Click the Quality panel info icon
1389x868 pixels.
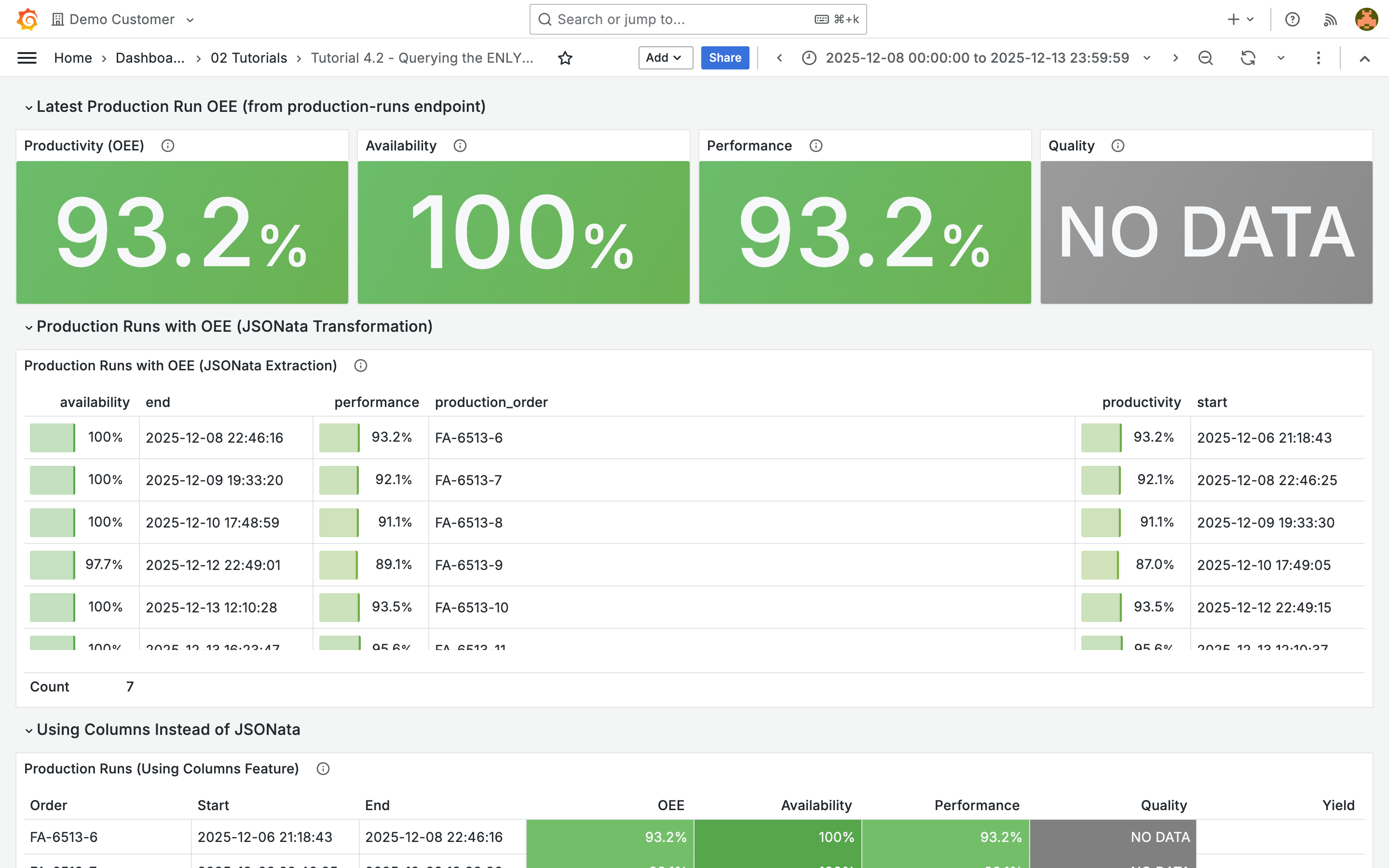(x=1117, y=146)
